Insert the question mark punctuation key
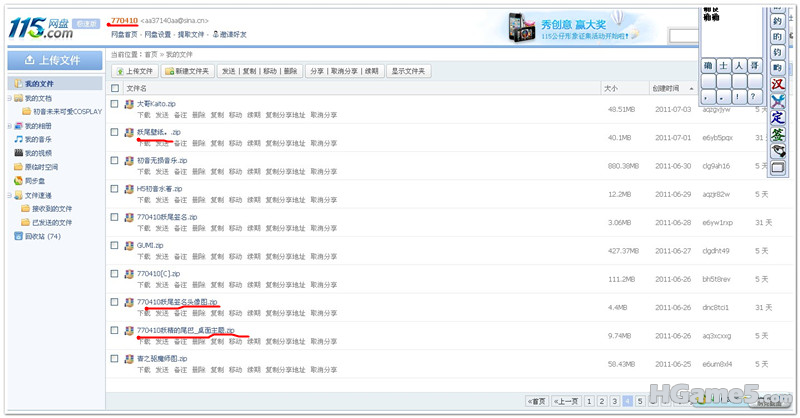 click(x=754, y=96)
